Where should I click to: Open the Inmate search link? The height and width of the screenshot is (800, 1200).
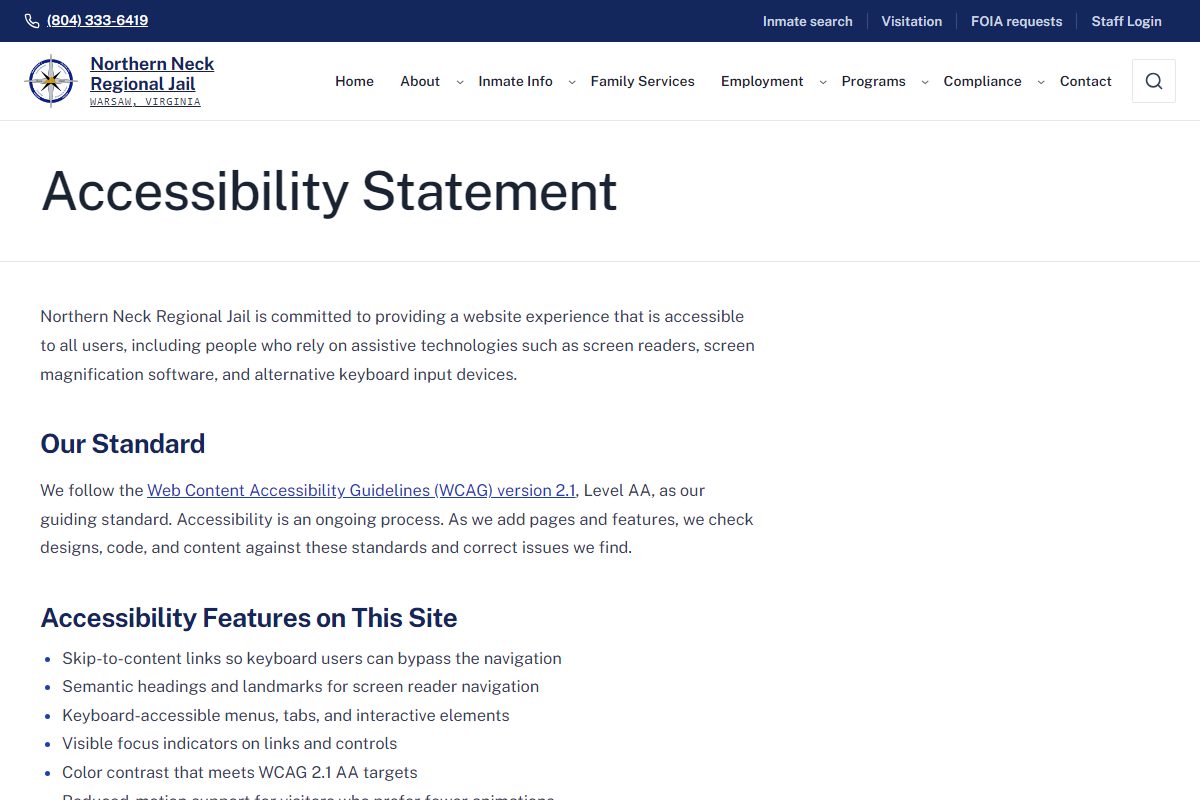pyautogui.click(x=808, y=21)
